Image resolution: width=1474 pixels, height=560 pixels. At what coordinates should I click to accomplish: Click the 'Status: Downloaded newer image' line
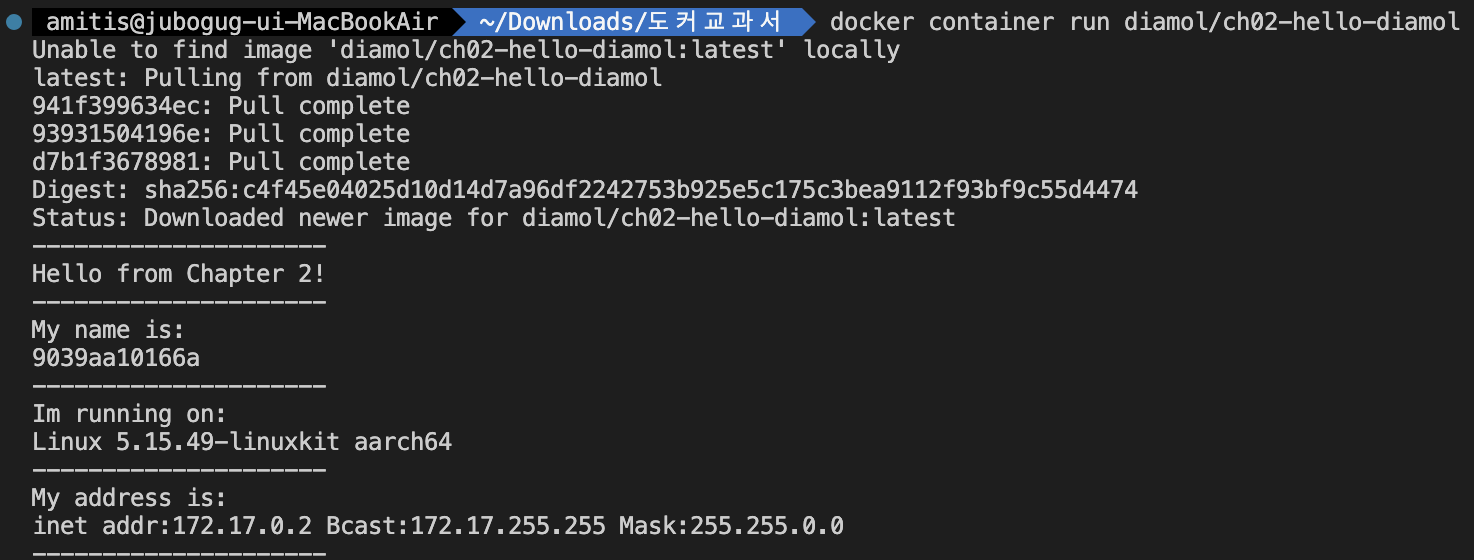tap(494, 218)
